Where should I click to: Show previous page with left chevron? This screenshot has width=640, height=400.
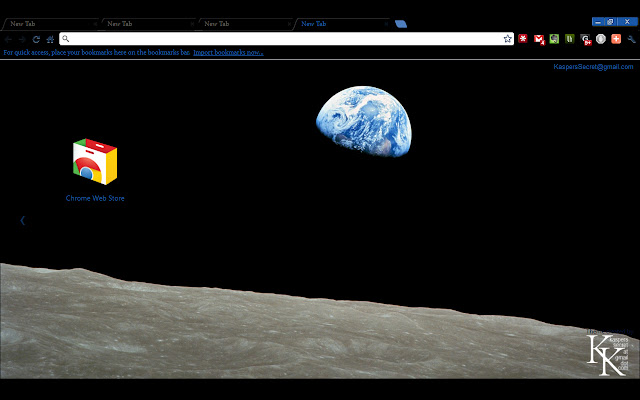click(22, 220)
